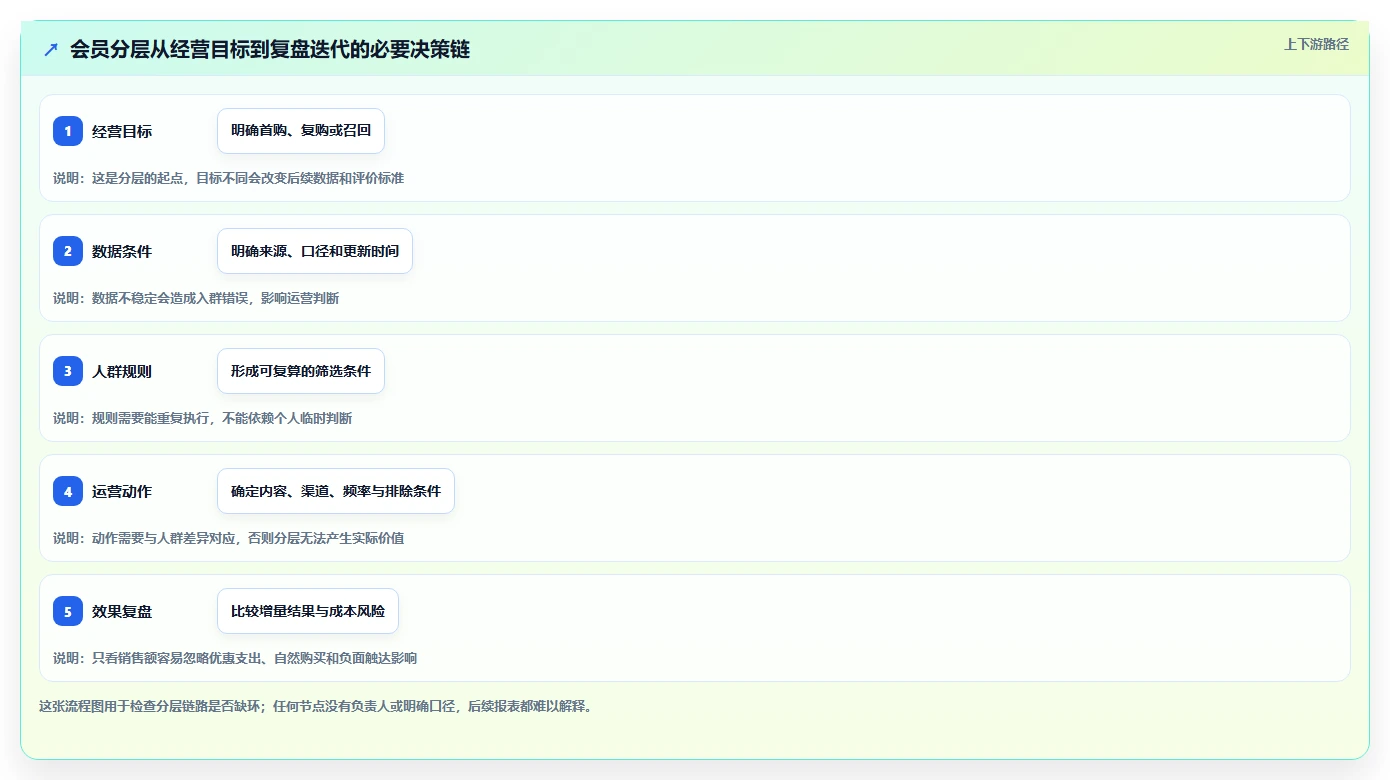Click the note starting 说明：这是分层的起点
1390x780 pixels.
click(x=228, y=178)
